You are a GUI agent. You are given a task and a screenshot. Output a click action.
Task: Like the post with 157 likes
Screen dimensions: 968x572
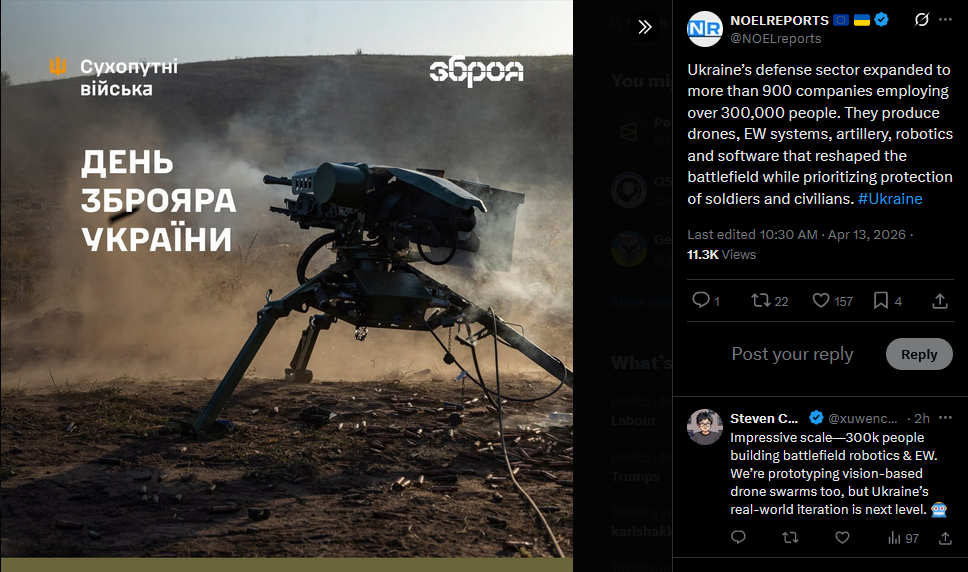click(832, 301)
